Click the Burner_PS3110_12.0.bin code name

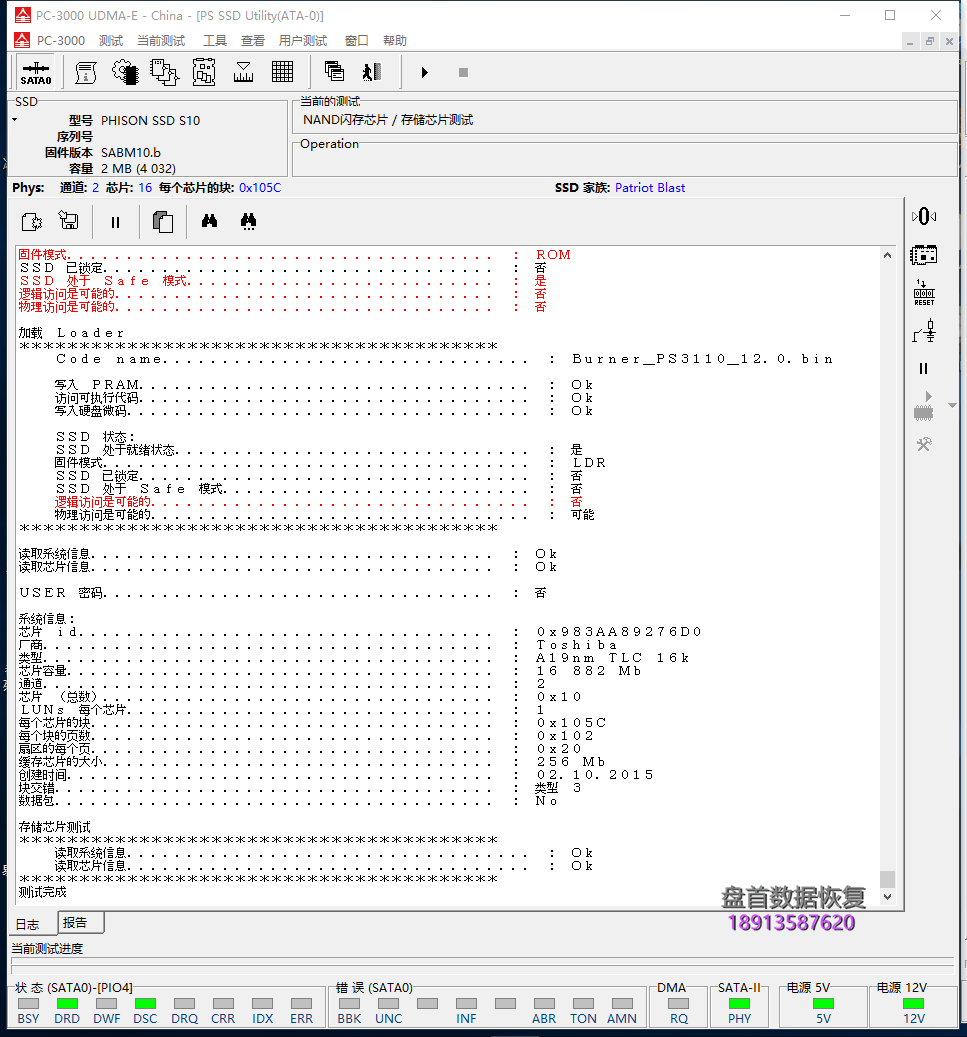pos(702,359)
